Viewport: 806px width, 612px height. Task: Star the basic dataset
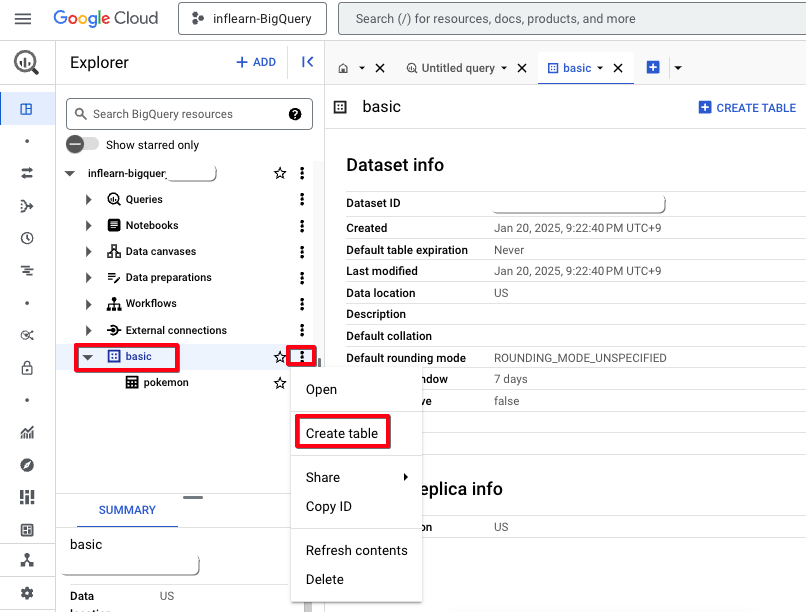(280, 357)
